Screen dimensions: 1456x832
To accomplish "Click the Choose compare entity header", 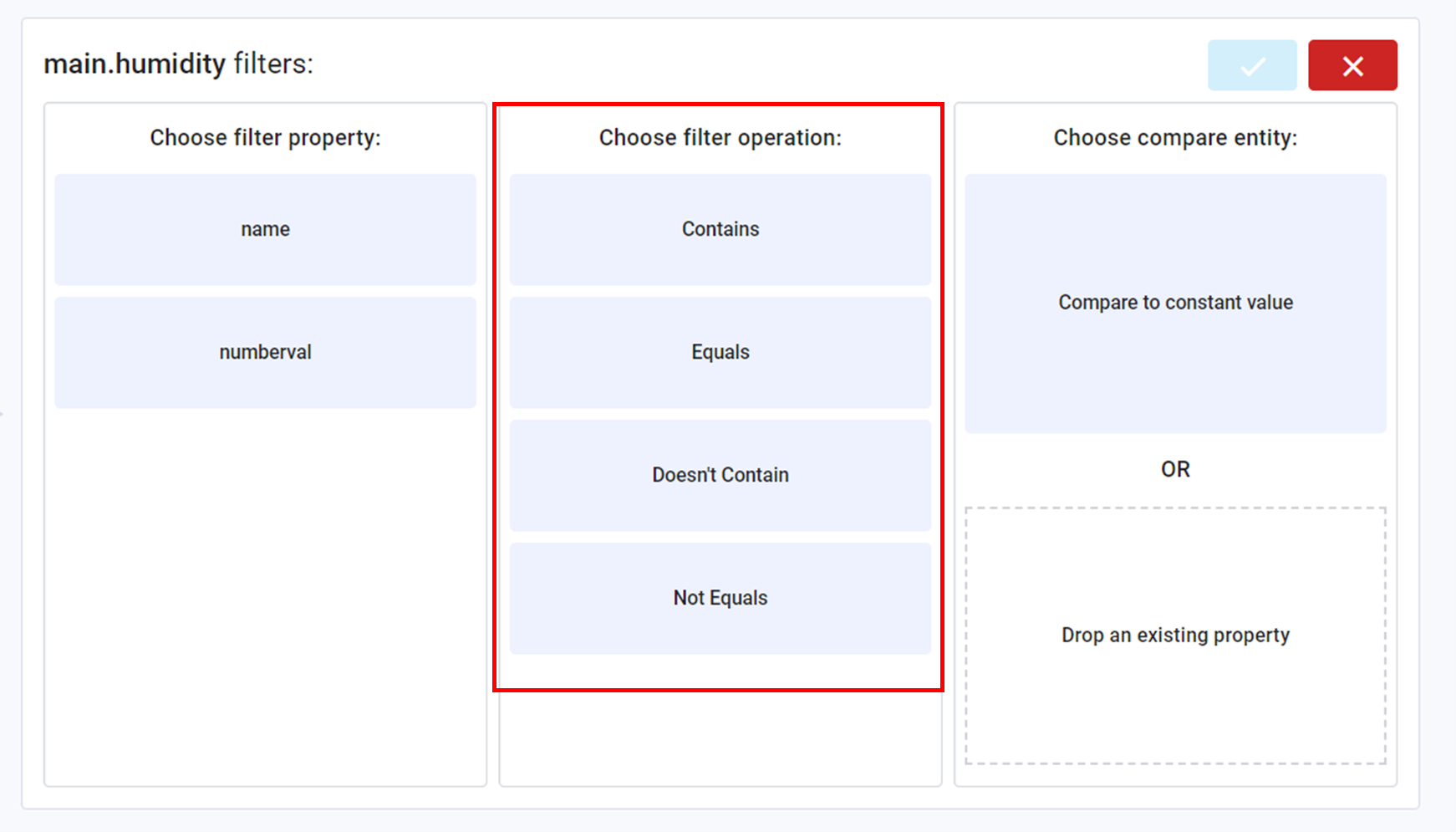I will point(1175,137).
